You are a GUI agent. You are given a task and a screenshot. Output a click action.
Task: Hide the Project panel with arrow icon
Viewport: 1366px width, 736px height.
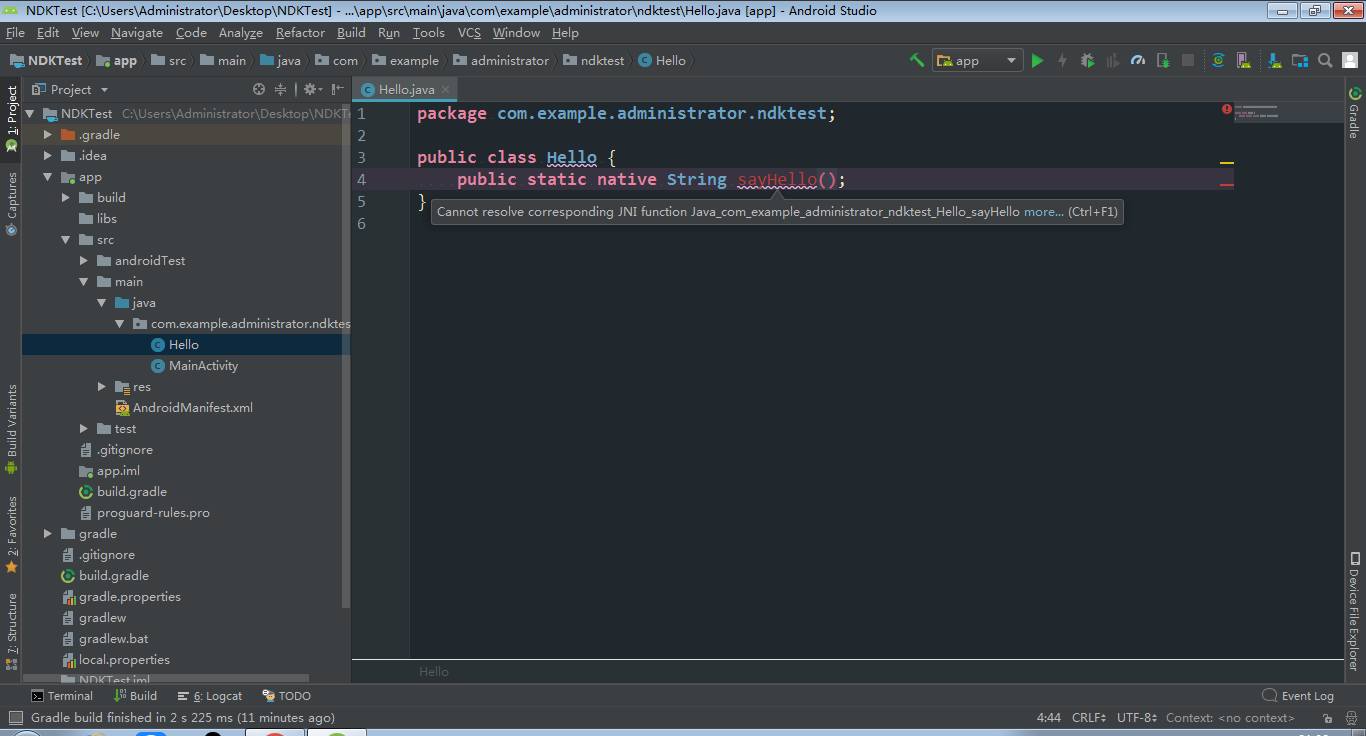[x=338, y=89]
